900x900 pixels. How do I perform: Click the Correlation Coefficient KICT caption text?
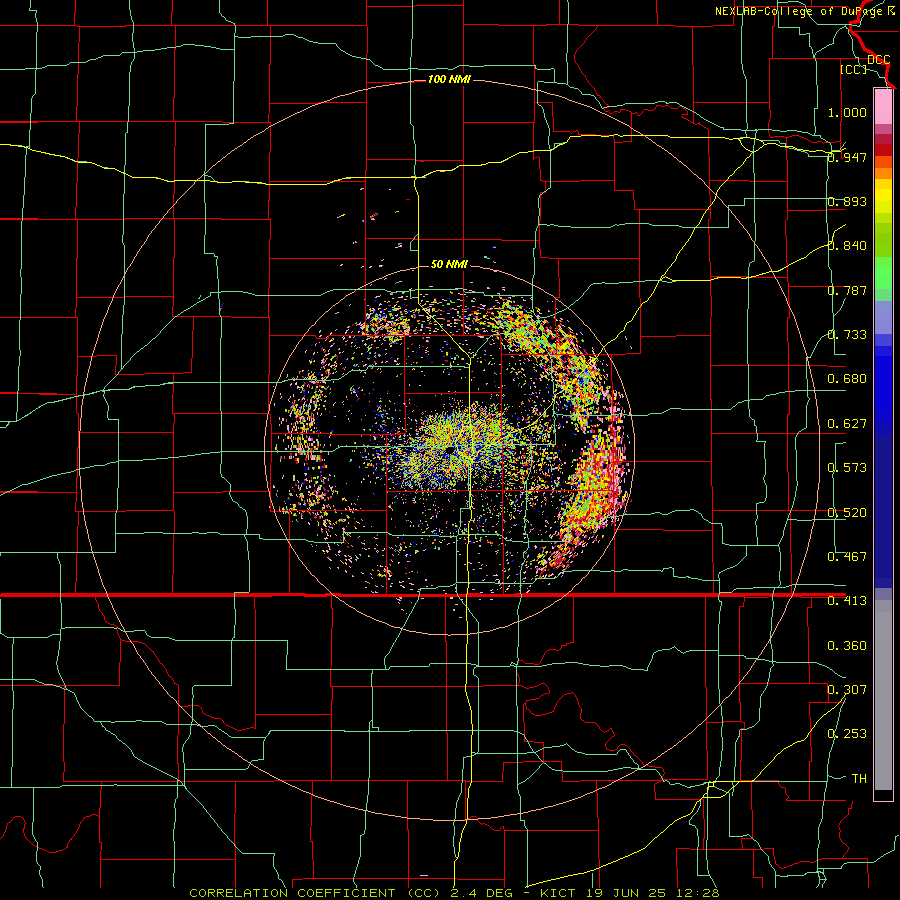pyautogui.click(x=454, y=893)
